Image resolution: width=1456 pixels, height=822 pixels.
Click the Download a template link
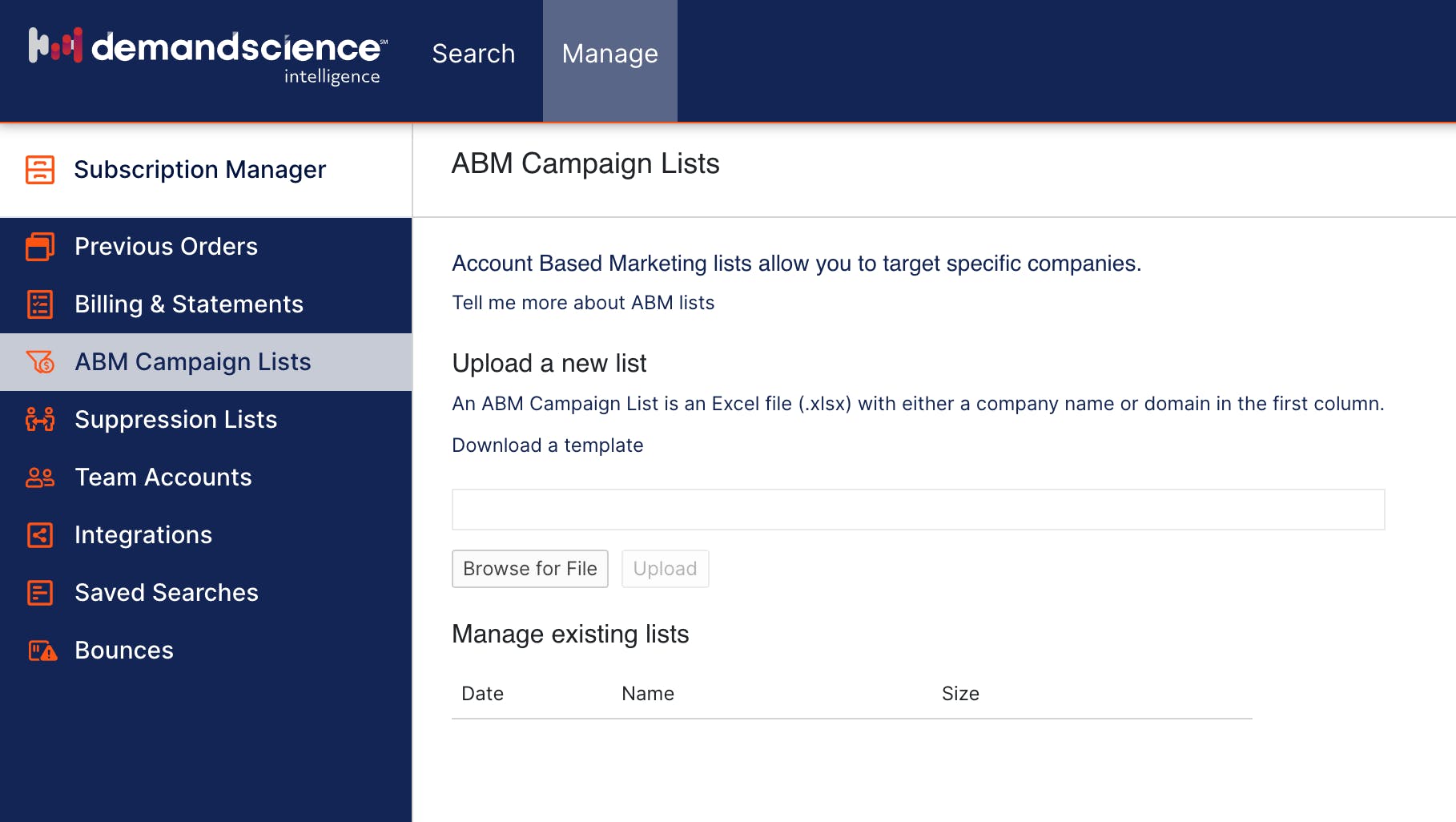pos(547,445)
